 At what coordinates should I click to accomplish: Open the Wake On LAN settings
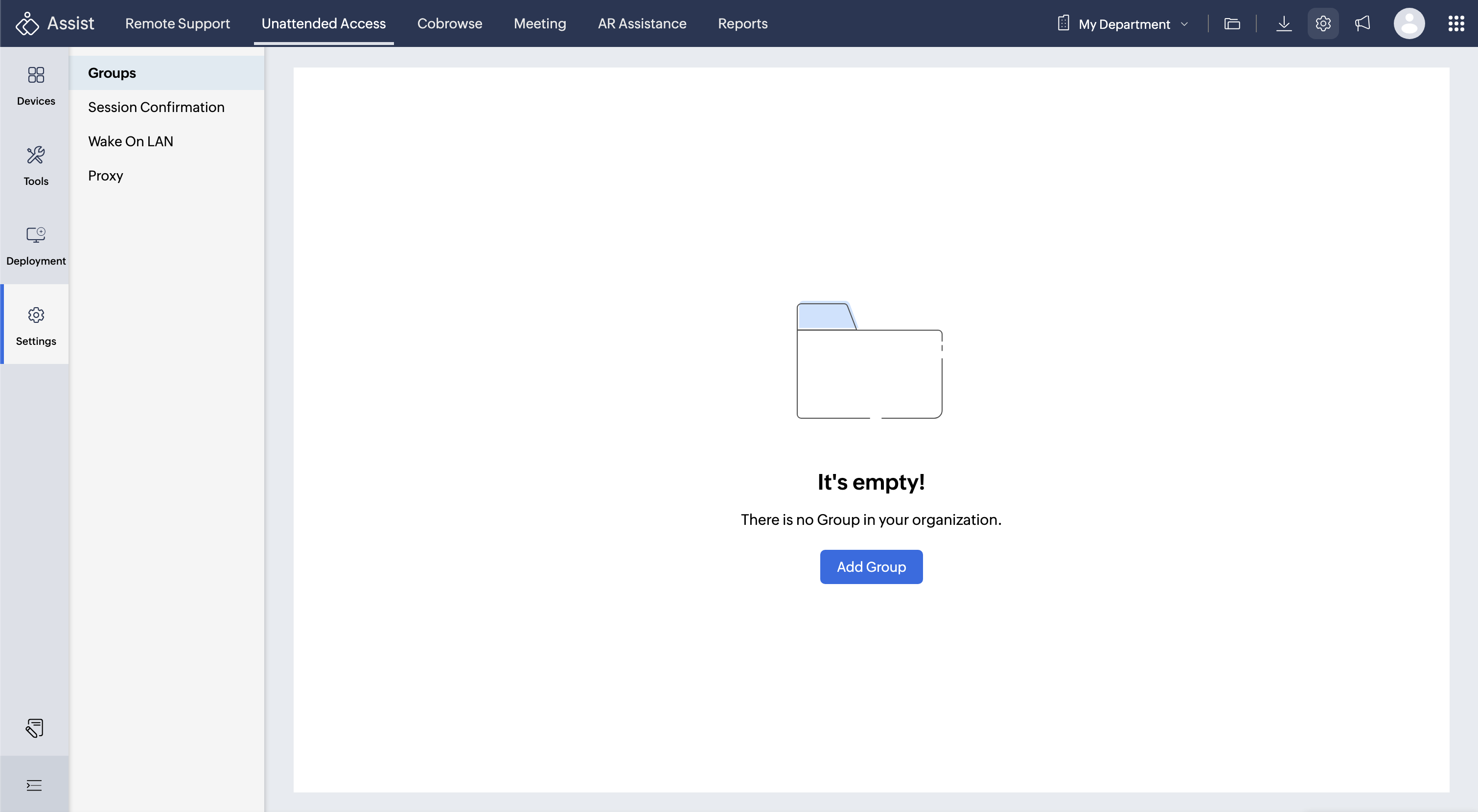(x=130, y=141)
